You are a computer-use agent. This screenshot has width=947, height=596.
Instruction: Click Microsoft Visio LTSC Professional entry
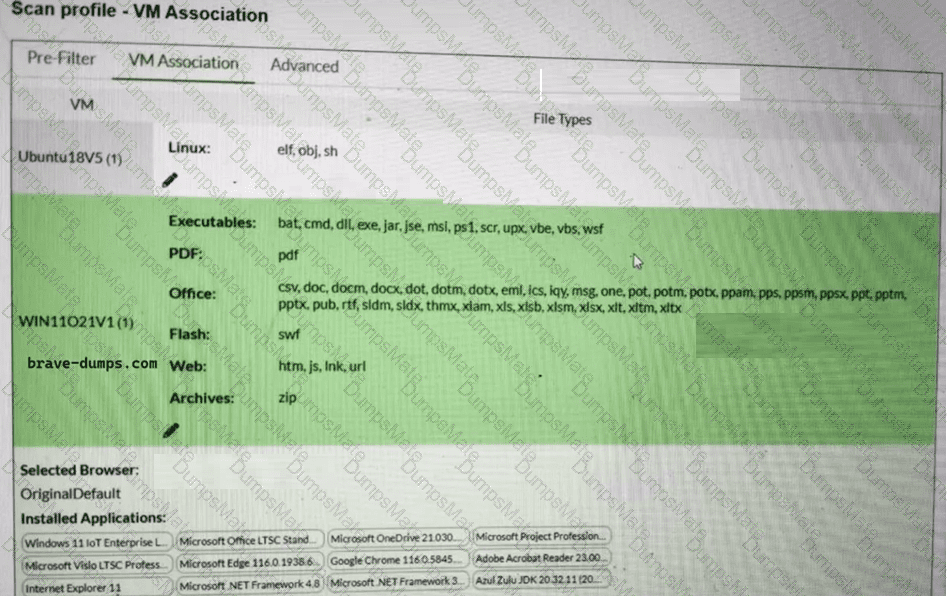pos(95,562)
